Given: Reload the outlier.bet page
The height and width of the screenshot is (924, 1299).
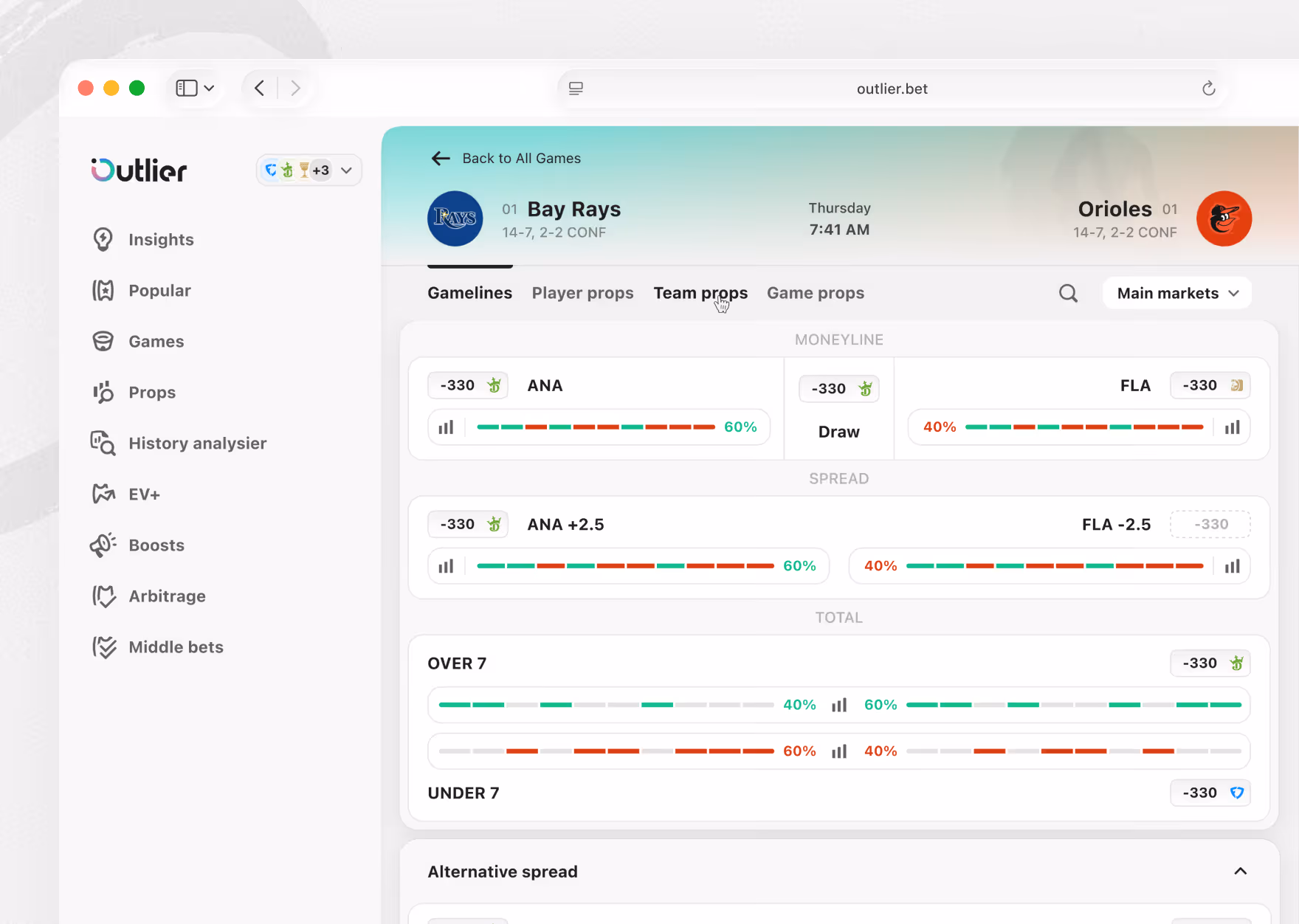Looking at the screenshot, I should (1208, 89).
